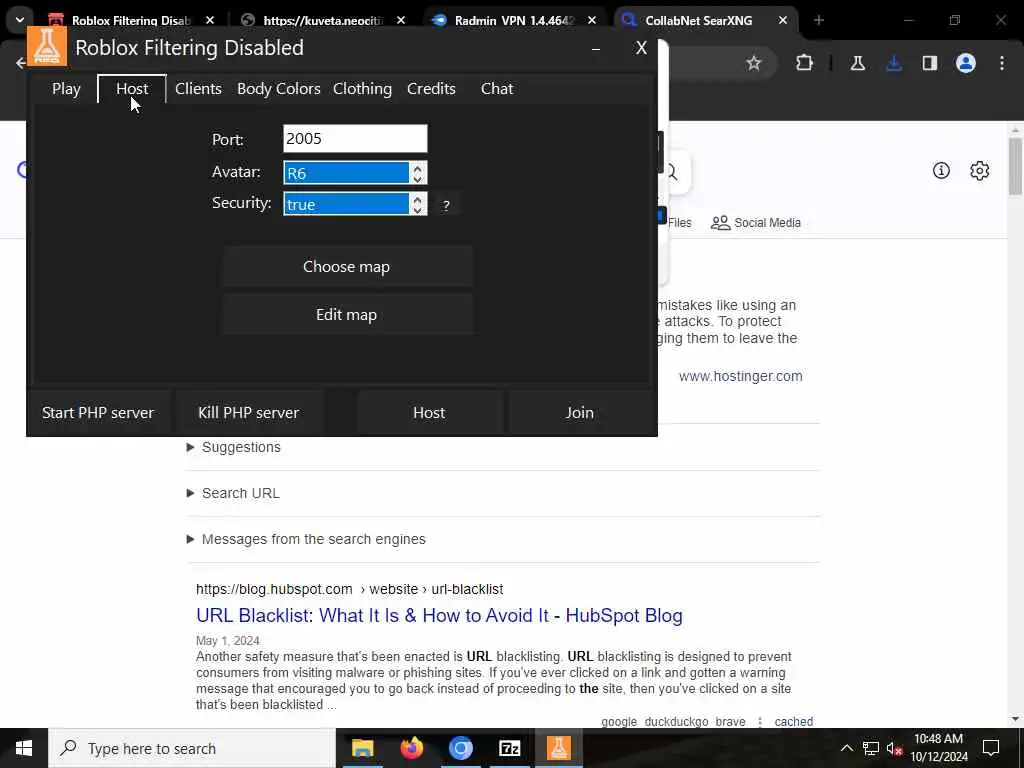Viewport: 1024px width, 768px height.
Task: Open the Windows Start menu
Action: coord(24,748)
